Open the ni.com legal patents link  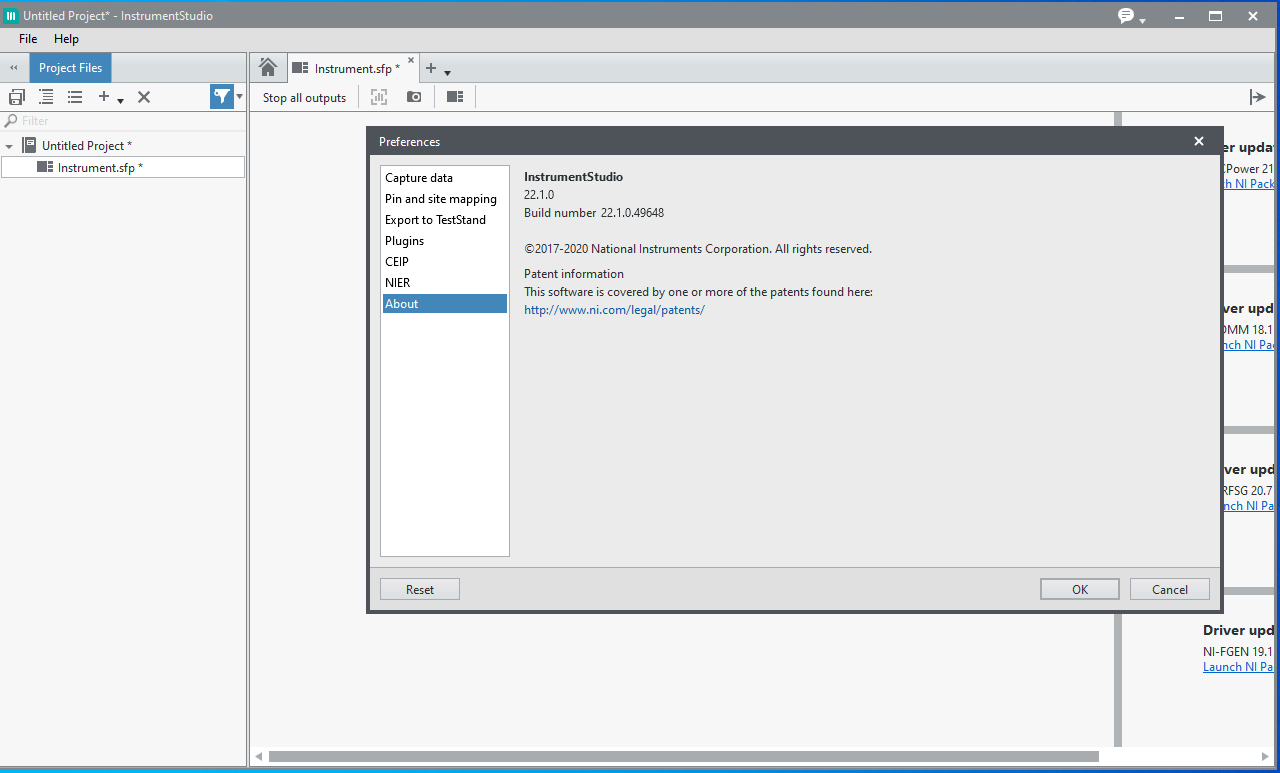(614, 310)
